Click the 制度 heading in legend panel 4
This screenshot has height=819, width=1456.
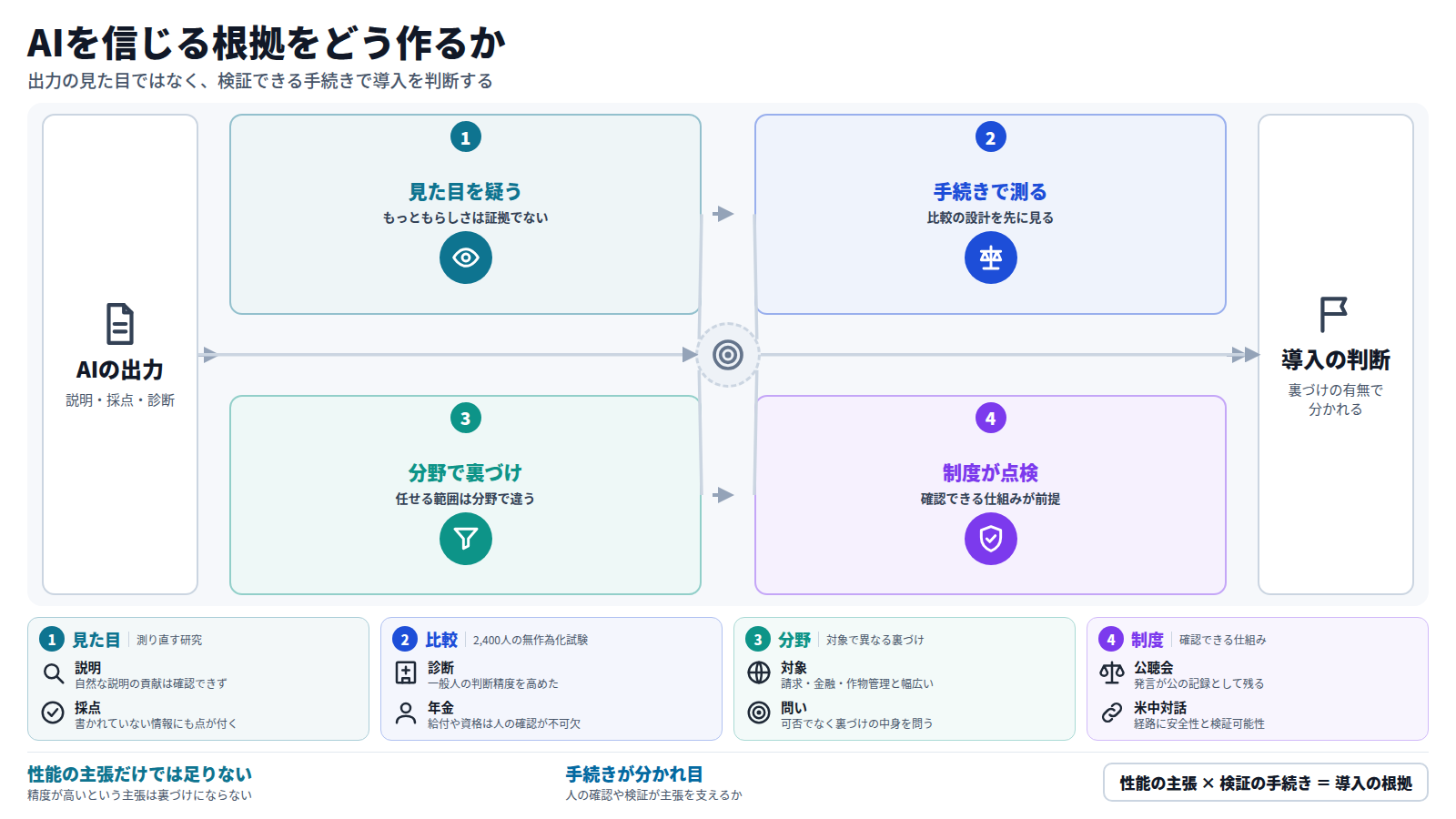tap(1148, 640)
